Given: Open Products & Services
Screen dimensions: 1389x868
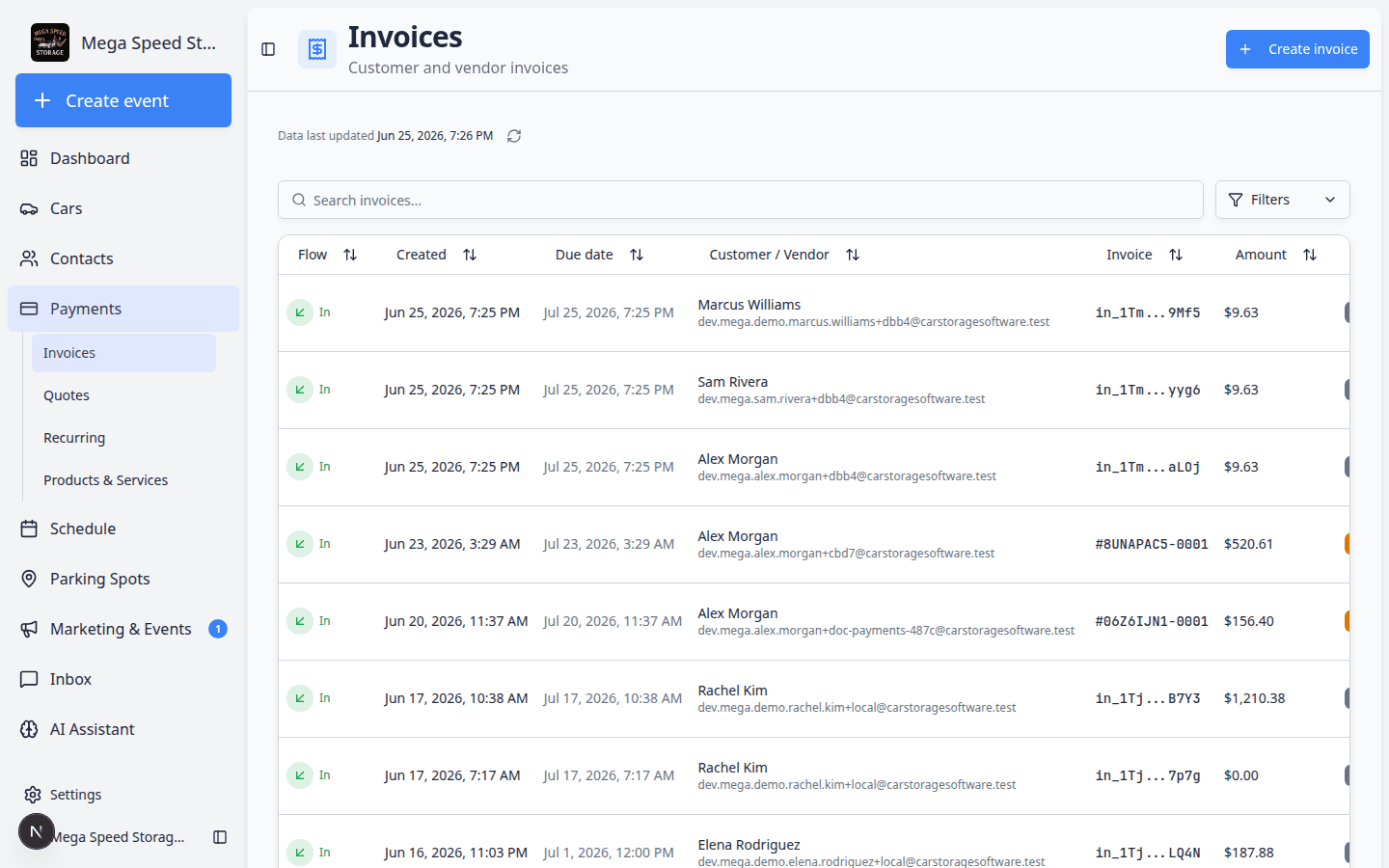Looking at the screenshot, I should (123, 480).
